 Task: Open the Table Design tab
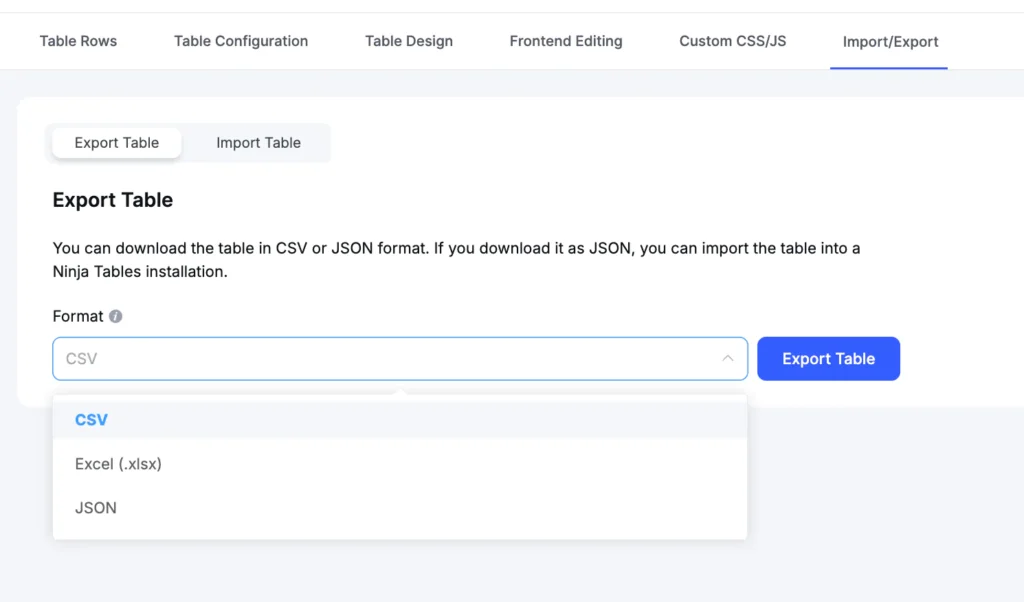click(409, 41)
